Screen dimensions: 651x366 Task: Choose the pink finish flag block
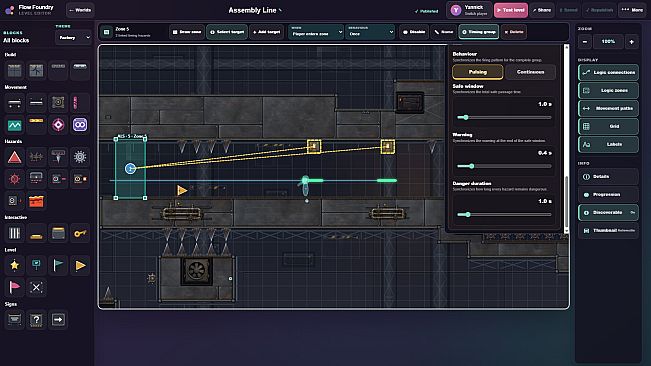click(15, 287)
